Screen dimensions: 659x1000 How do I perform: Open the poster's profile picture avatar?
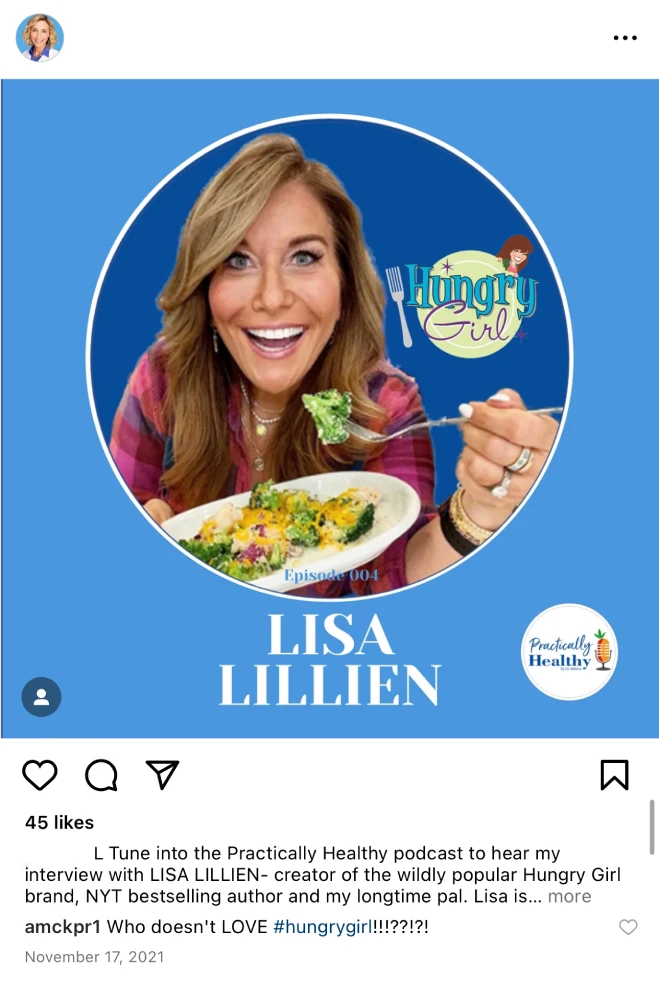coord(40,38)
